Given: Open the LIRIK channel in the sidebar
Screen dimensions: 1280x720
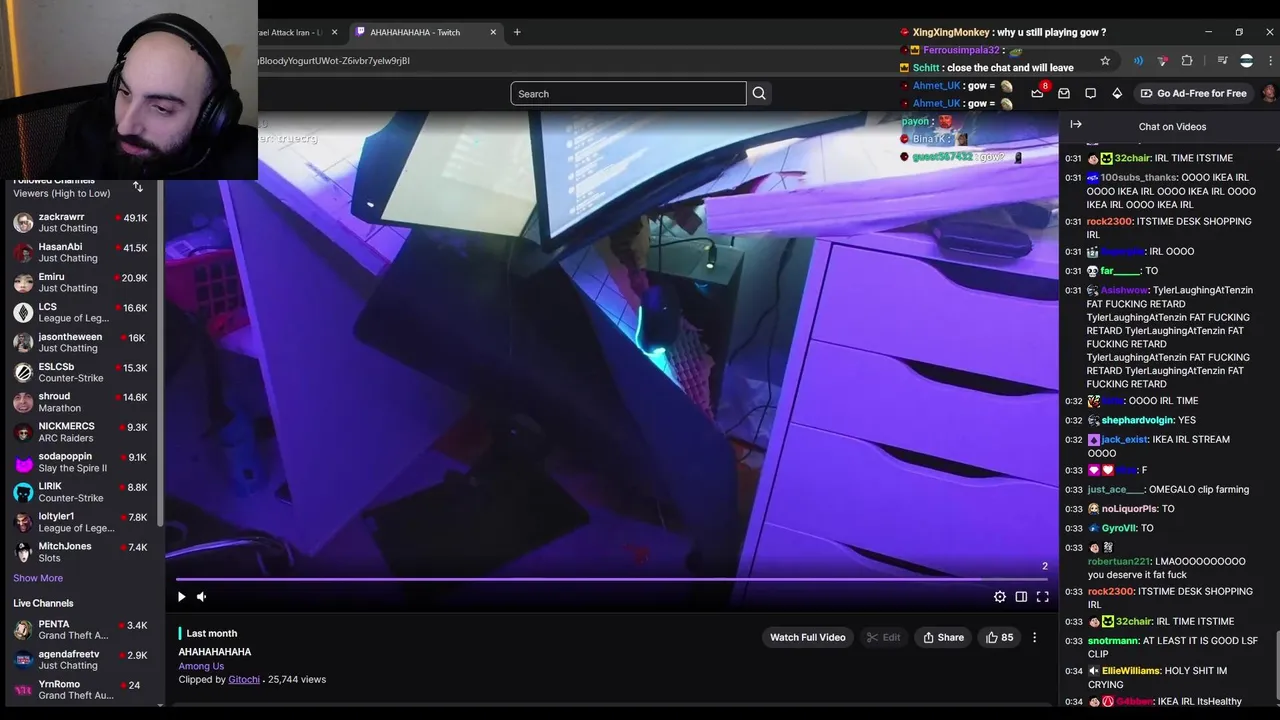Looking at the screenshot, I should pos(82,492).
